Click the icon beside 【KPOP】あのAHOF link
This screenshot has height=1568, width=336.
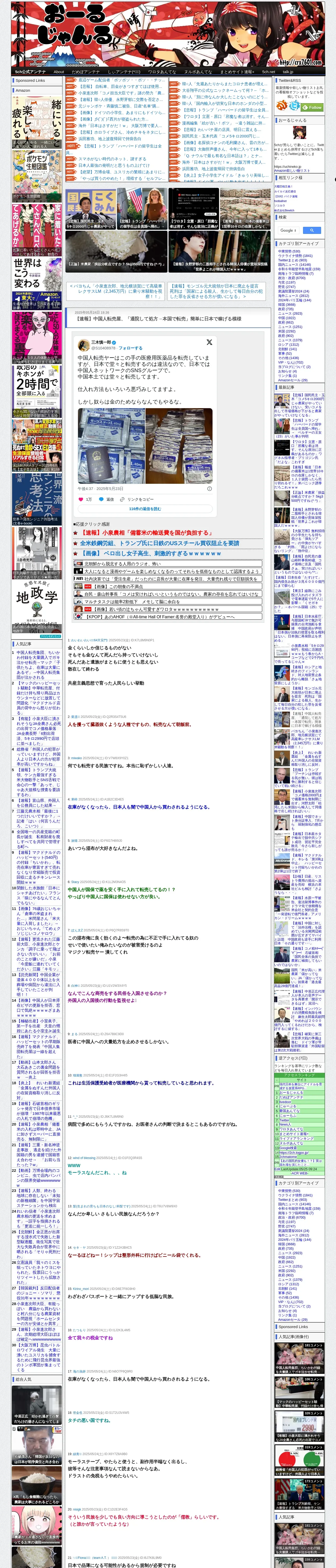pyautogui.click(x=78, y=616)
